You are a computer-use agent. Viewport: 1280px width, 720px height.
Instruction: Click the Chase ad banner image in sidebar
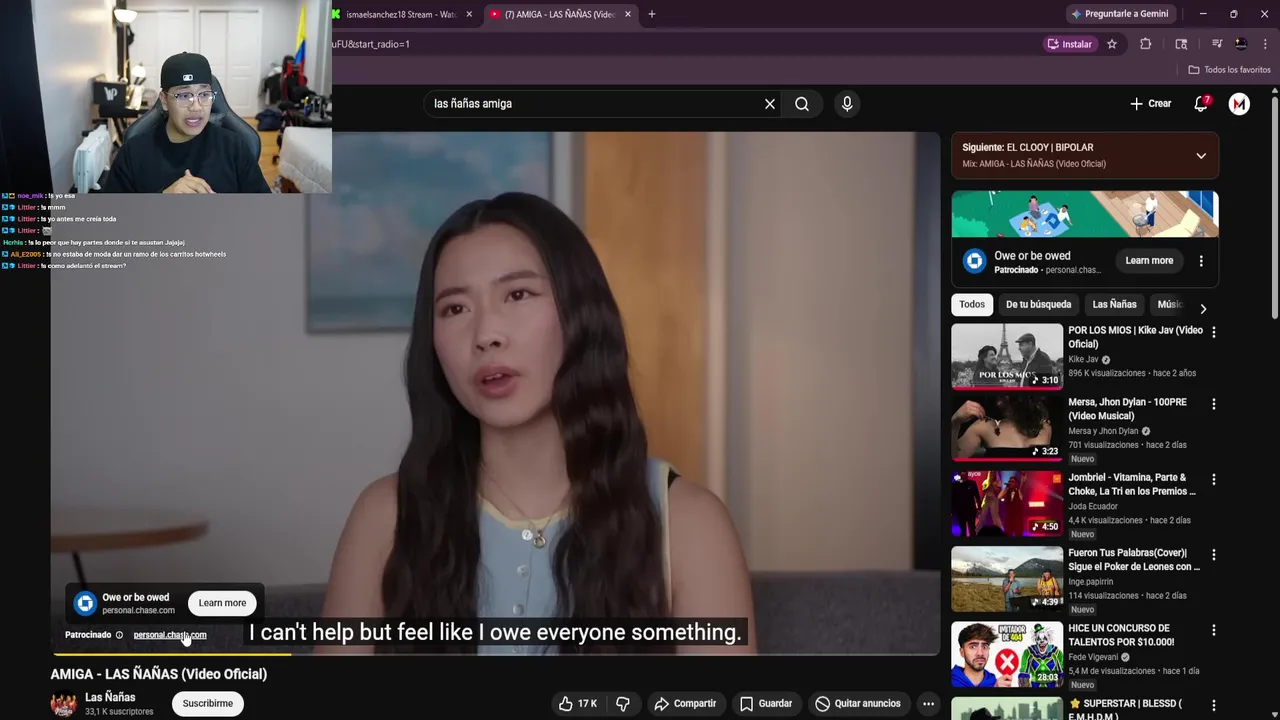(x=1085, y=214)
